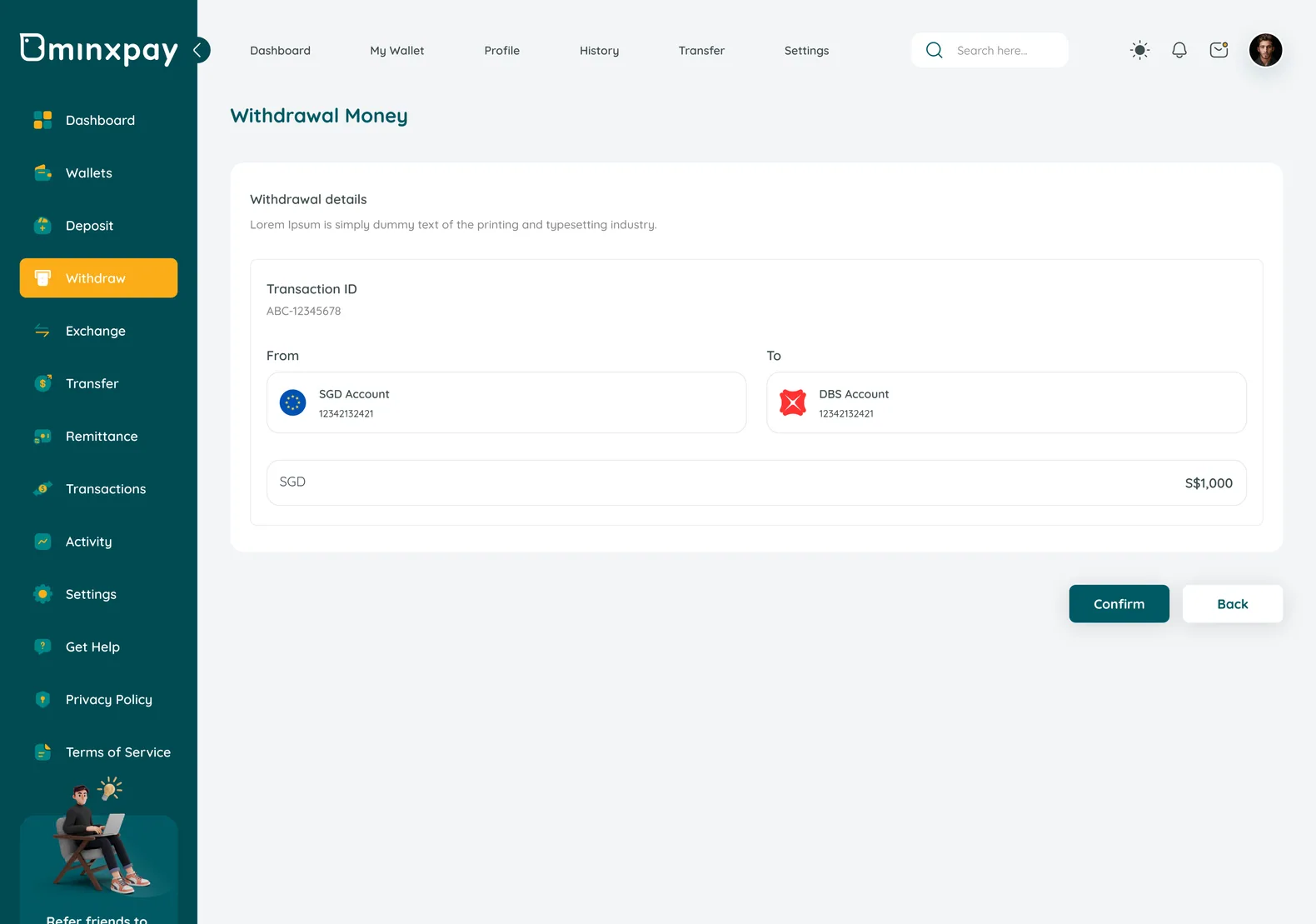Click the Wallets icon in sidebar
This screenshot has height=924, width=1316.
pos(42,172)
